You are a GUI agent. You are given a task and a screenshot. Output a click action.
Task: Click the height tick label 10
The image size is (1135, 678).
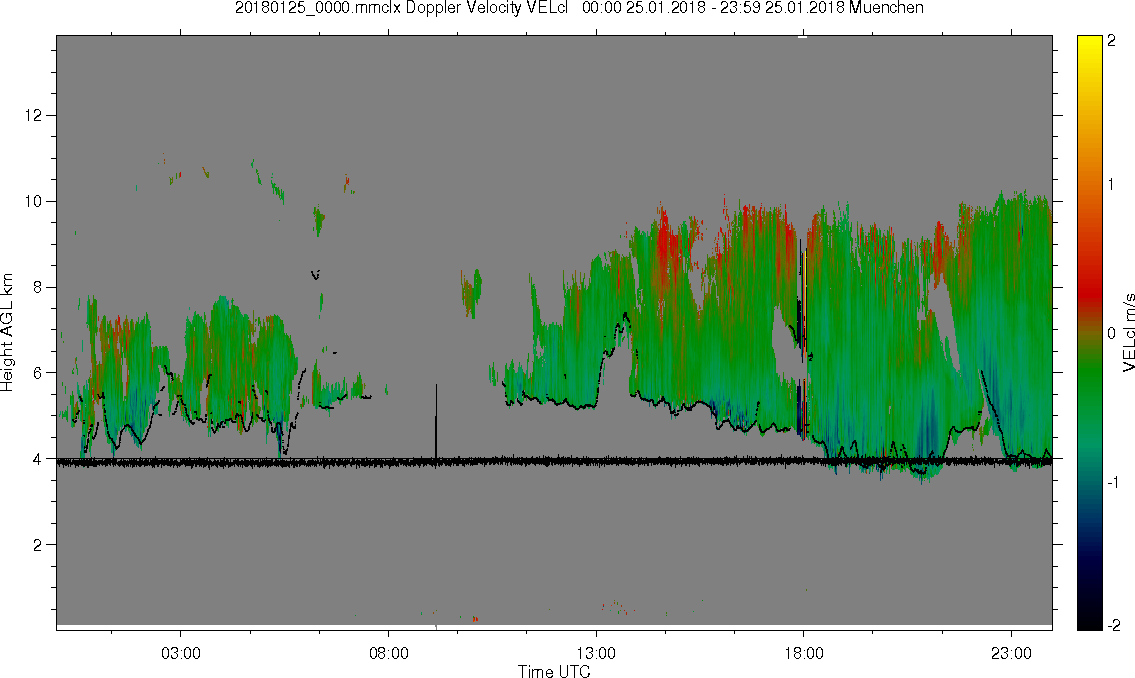[33, 201]
